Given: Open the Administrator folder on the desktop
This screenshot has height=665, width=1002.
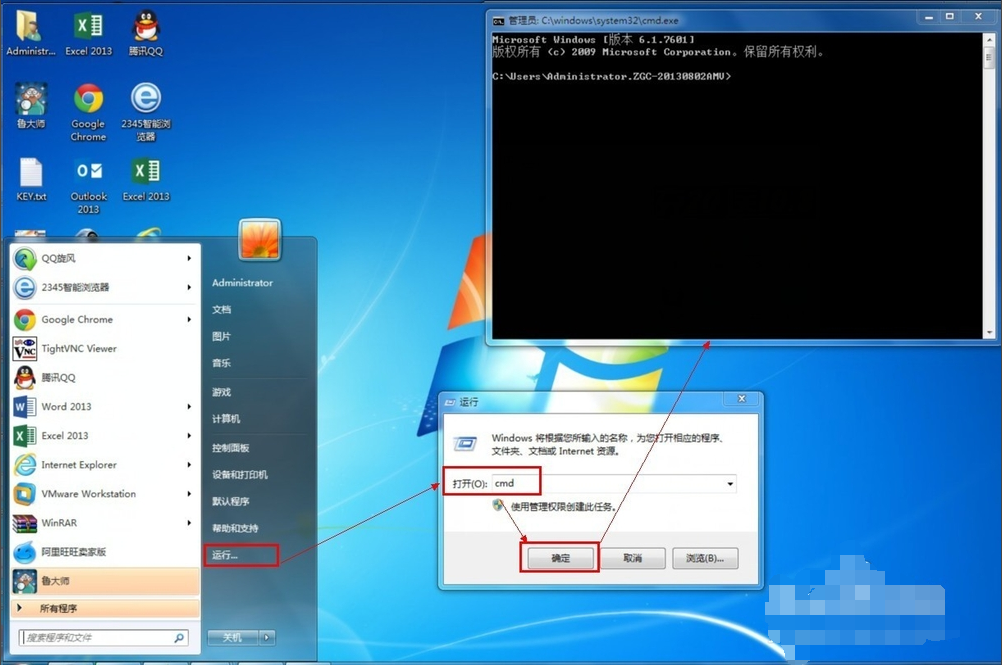Looking at the screenshot, I should tap(30, 27).
